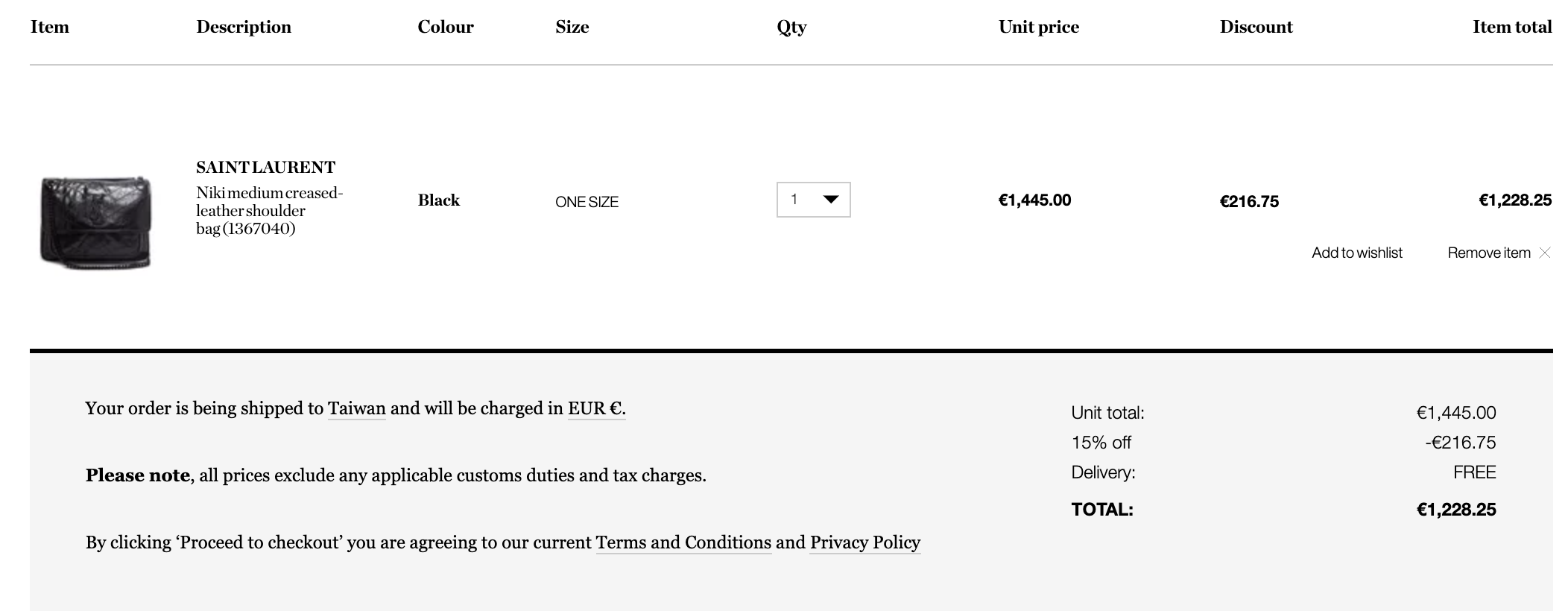The image size is (1568, 611).
Task: Click the Remove item text
Action: (1488, 253)
